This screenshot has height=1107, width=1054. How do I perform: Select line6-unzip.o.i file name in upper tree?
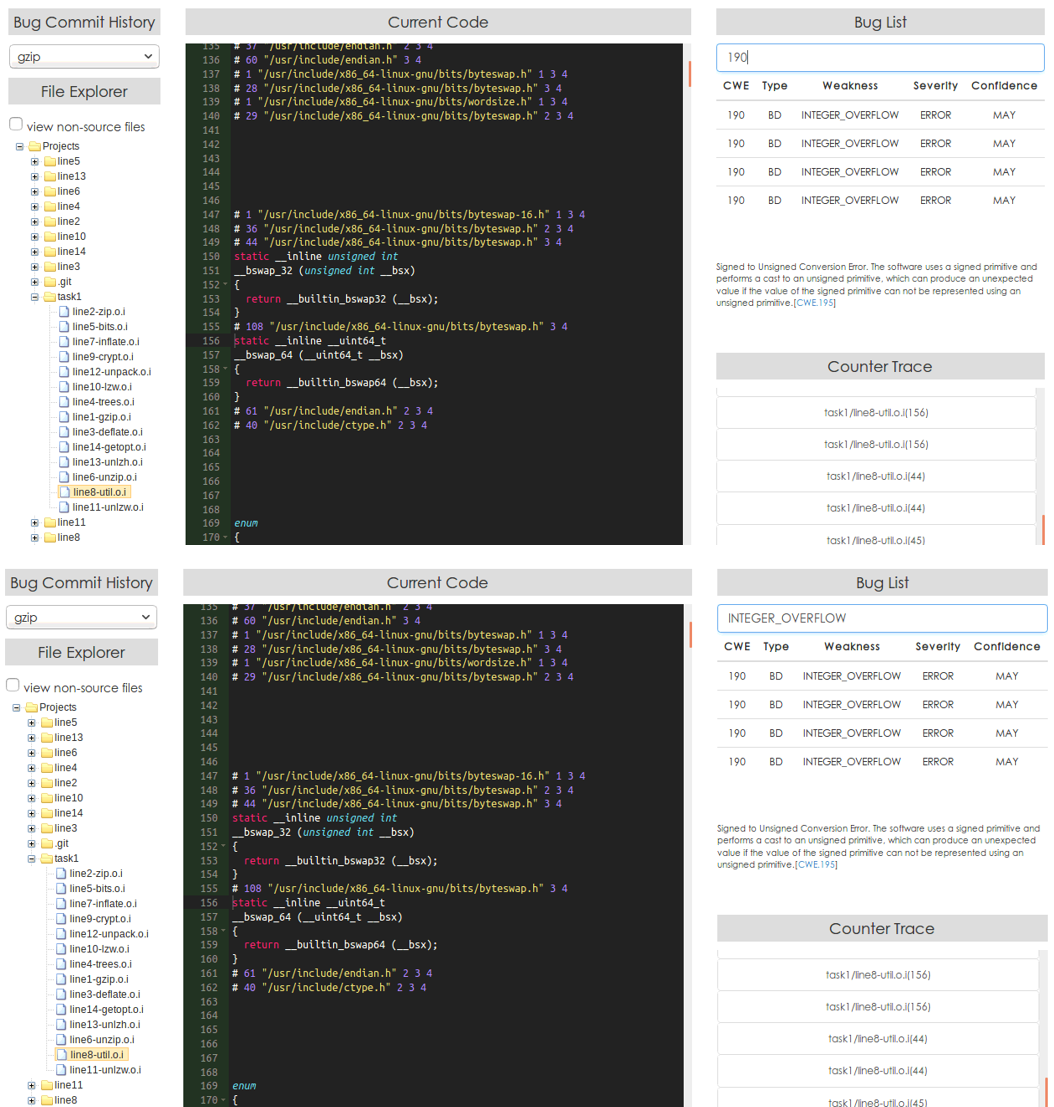pos(104,477)
